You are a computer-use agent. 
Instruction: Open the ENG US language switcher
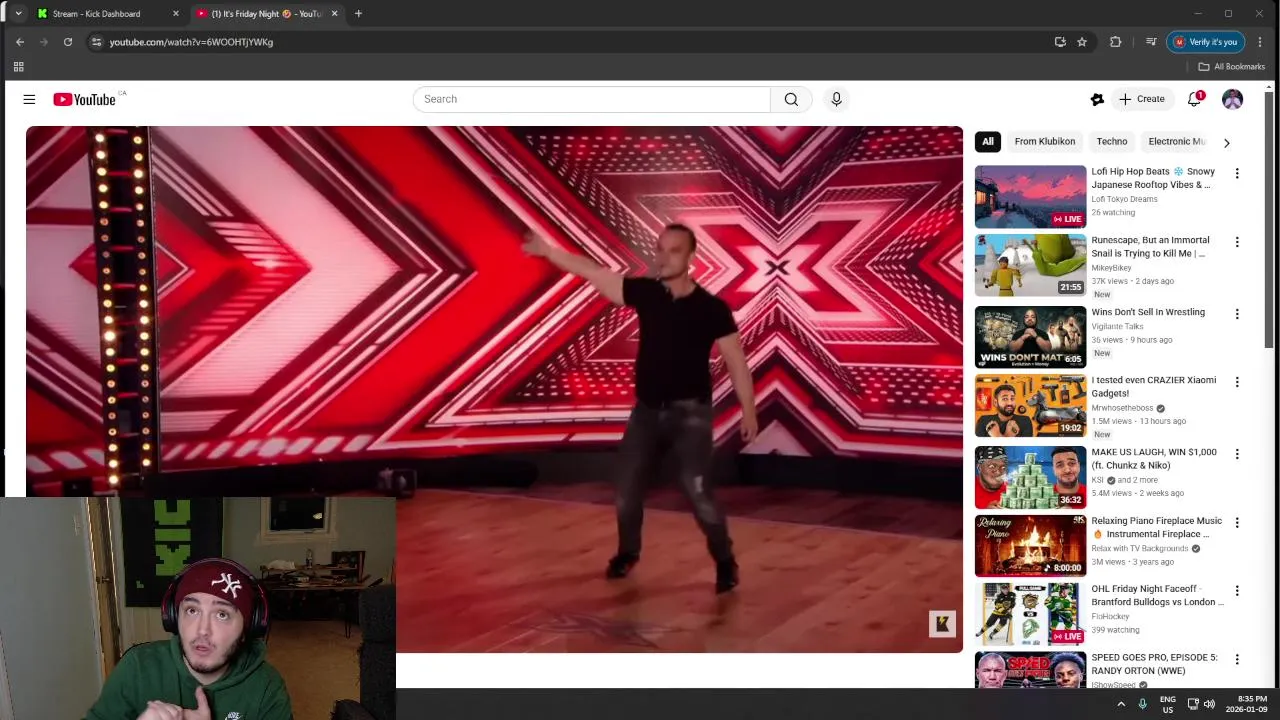[x=1167, y=704]
